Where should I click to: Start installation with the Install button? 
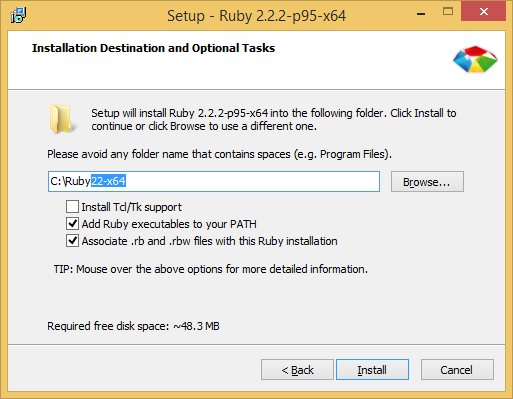pyautogui.click(x=372, y=370)
